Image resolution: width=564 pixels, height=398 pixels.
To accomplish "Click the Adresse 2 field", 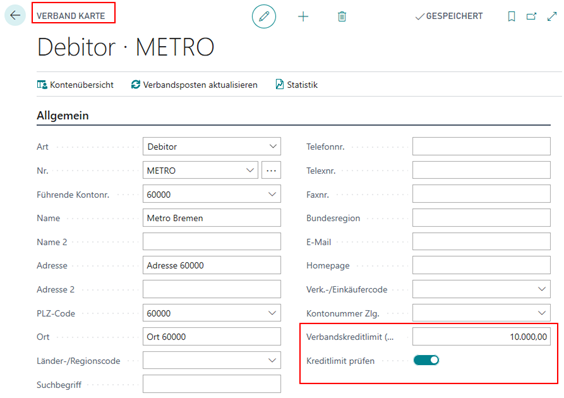I will tap(212, 289).
